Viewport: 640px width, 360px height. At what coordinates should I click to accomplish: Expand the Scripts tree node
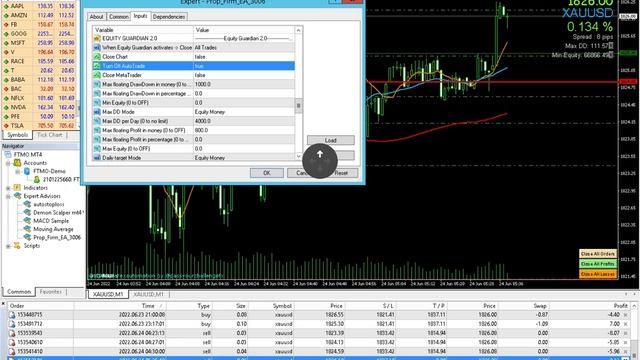pyautogui.click(x=8, y=246)
